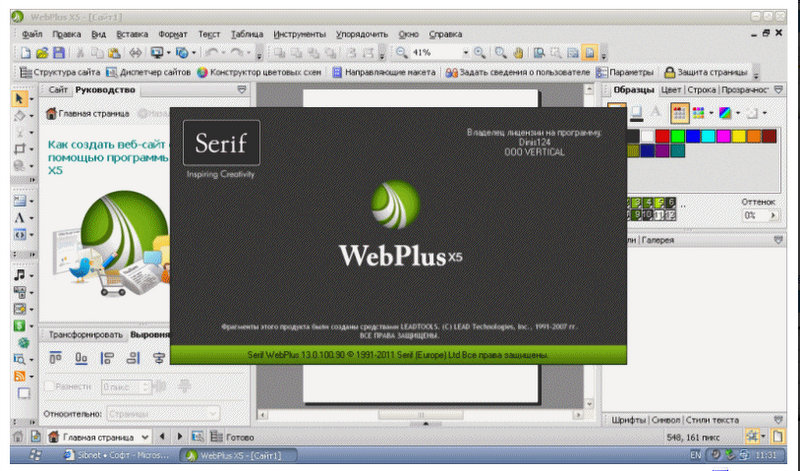Click Диспетчер сайтов button
Viewport: 800px width, 471px height.
click(x=148, y=72)
